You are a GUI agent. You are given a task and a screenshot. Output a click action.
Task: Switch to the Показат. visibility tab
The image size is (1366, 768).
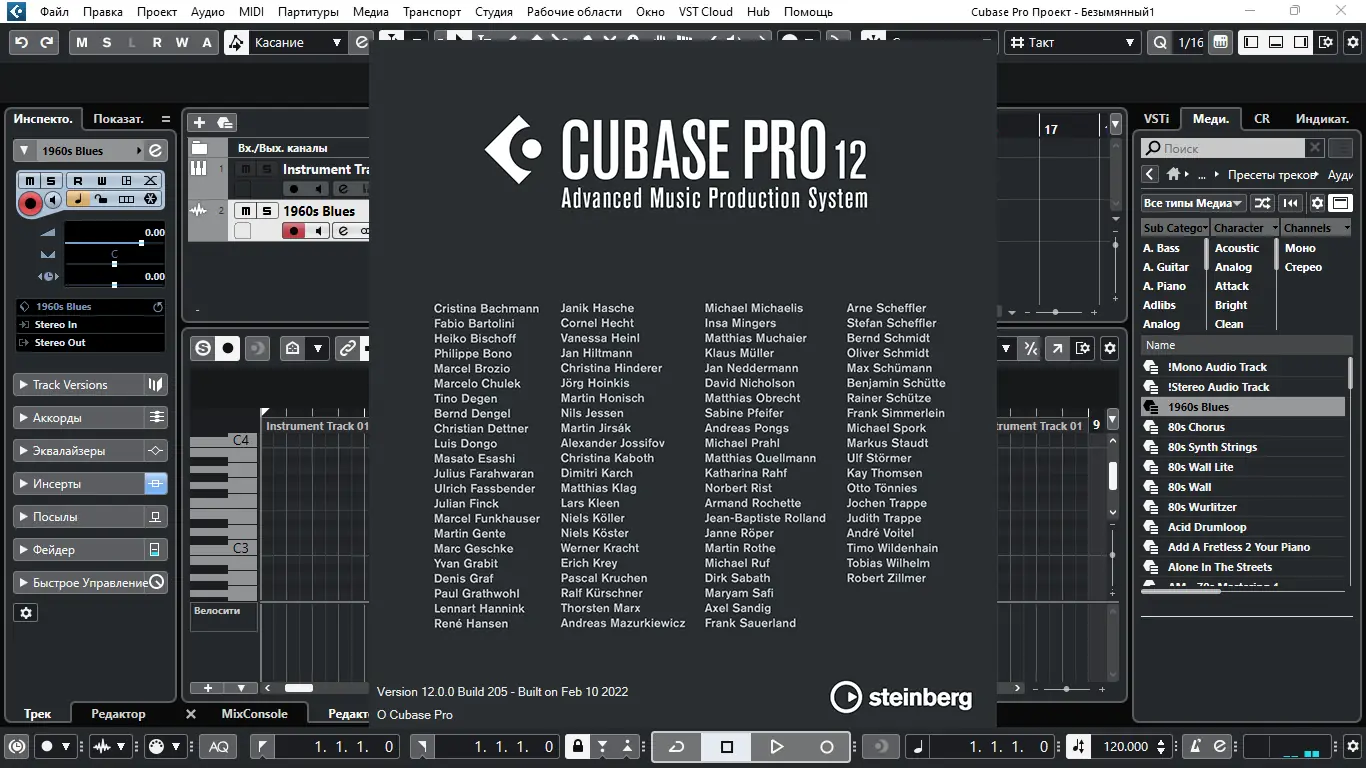coord(119,119)
